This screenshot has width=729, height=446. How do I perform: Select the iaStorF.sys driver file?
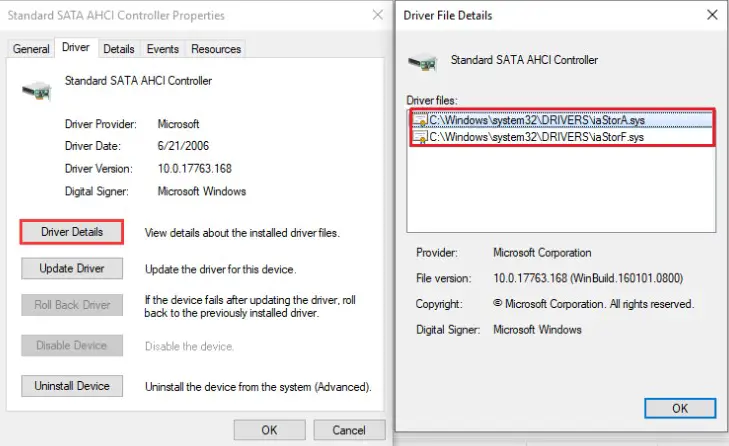pyautogui.click(x=562, y=137)
